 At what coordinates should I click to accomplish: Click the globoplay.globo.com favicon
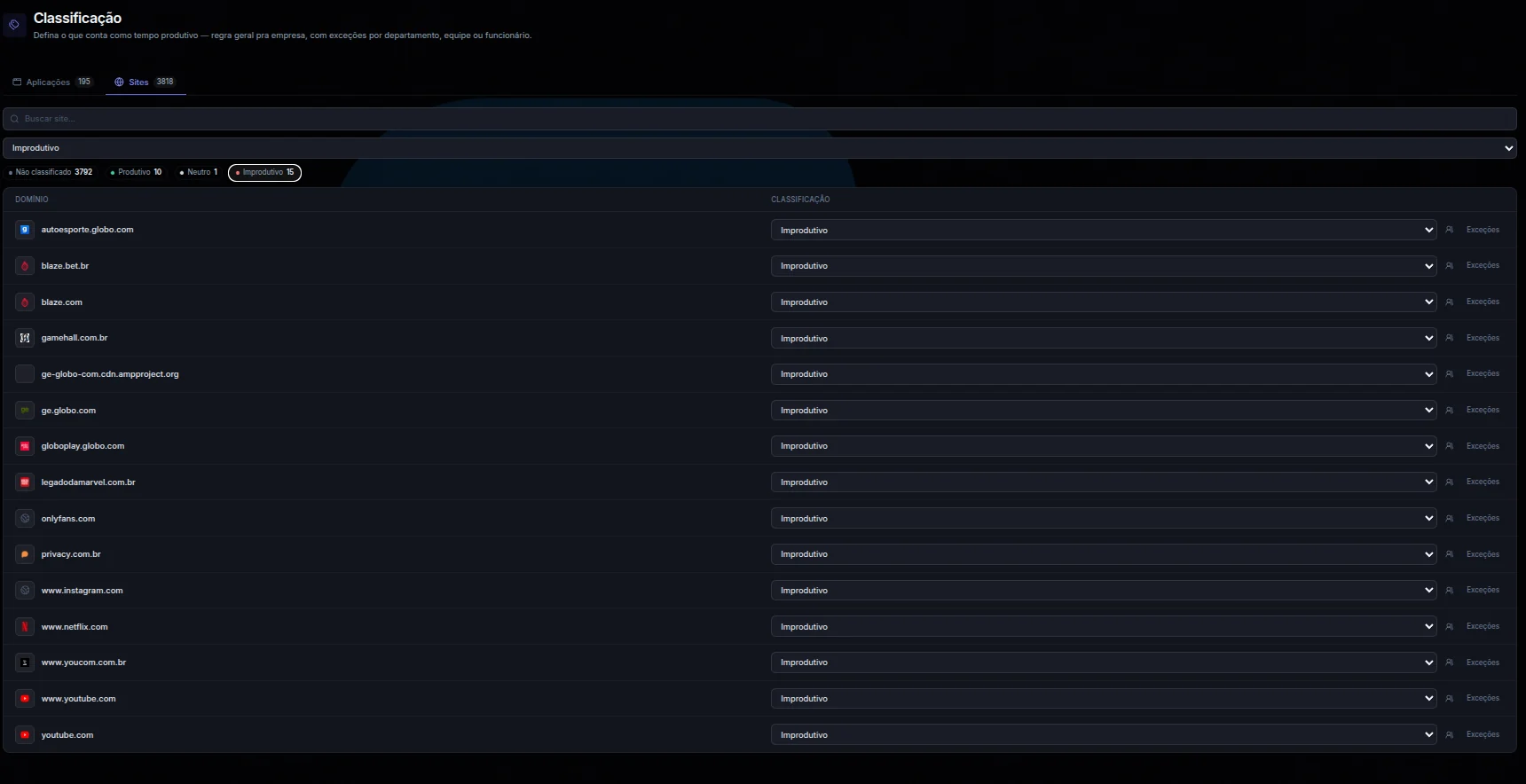pyautogui.click(x=25, y=446)
